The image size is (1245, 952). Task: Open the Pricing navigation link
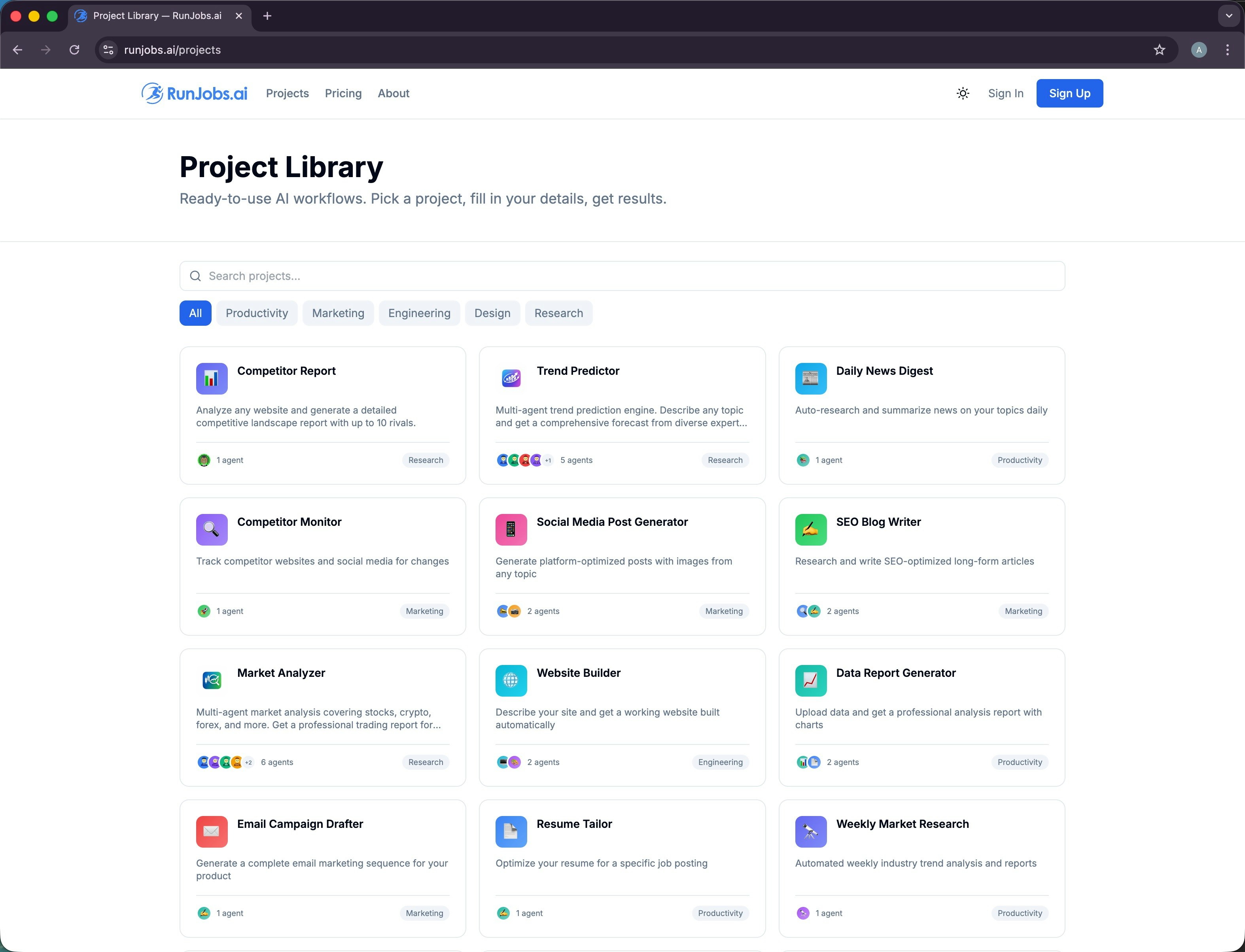tap(343, 93)
